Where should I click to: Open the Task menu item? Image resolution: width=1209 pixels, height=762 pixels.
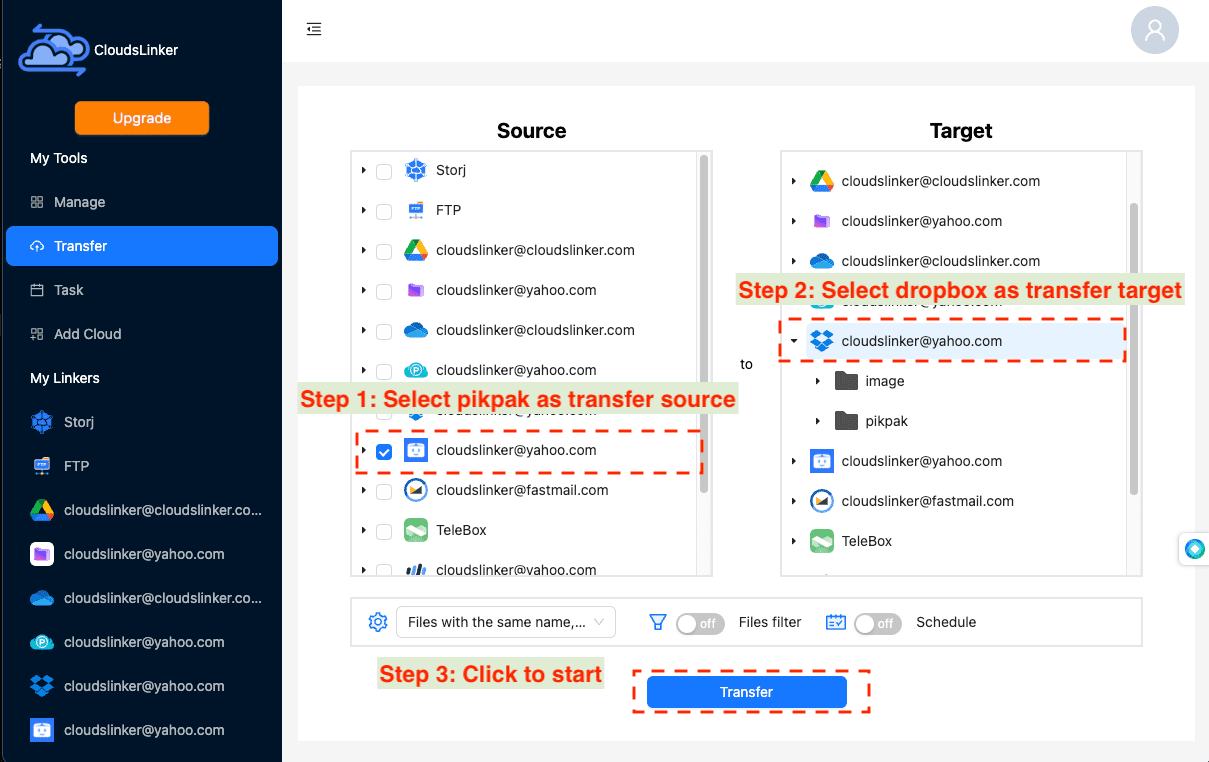pyautogui.click(x=141, y=290)
